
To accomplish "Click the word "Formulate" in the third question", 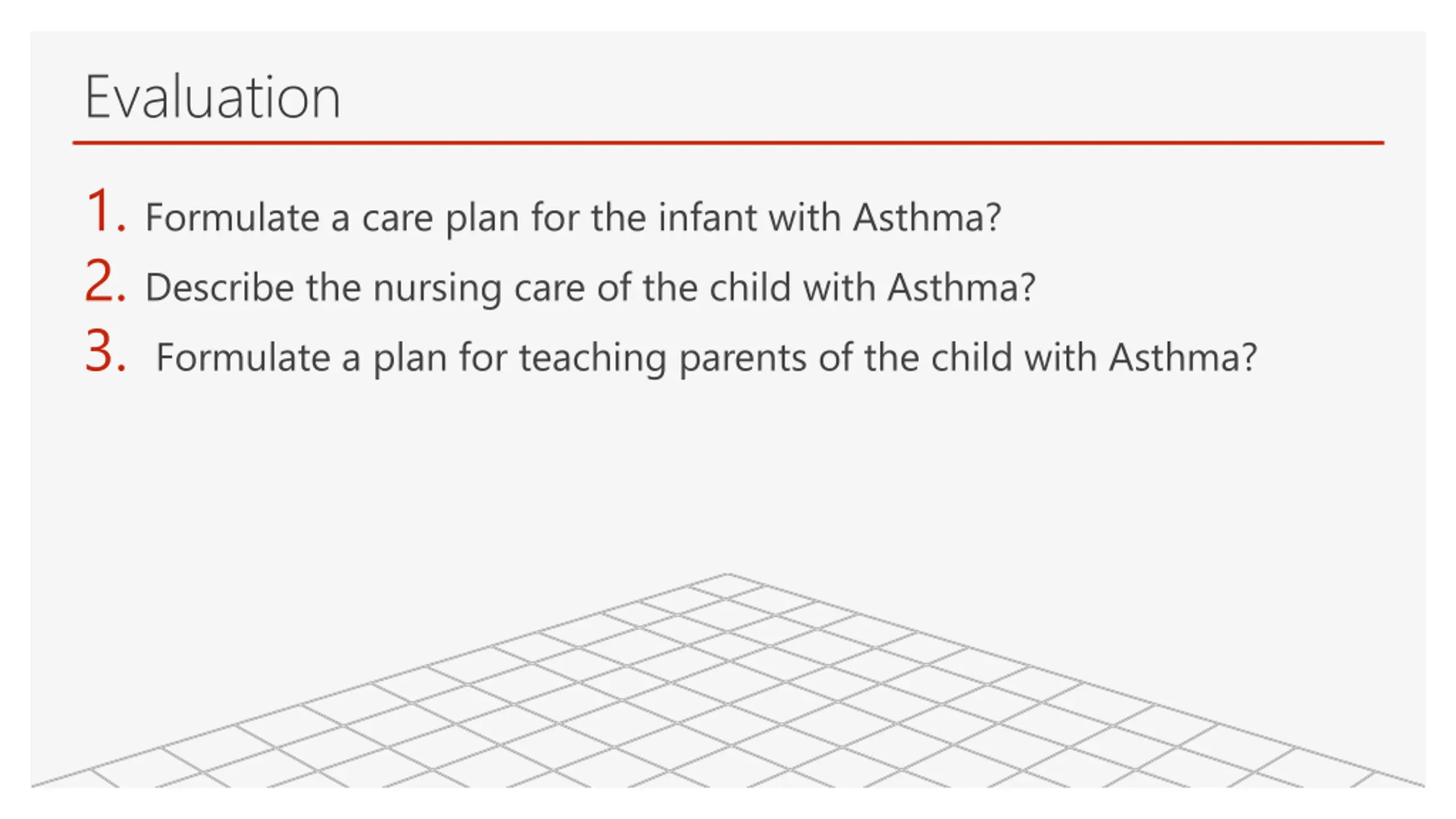I will [x=243, y=357].
